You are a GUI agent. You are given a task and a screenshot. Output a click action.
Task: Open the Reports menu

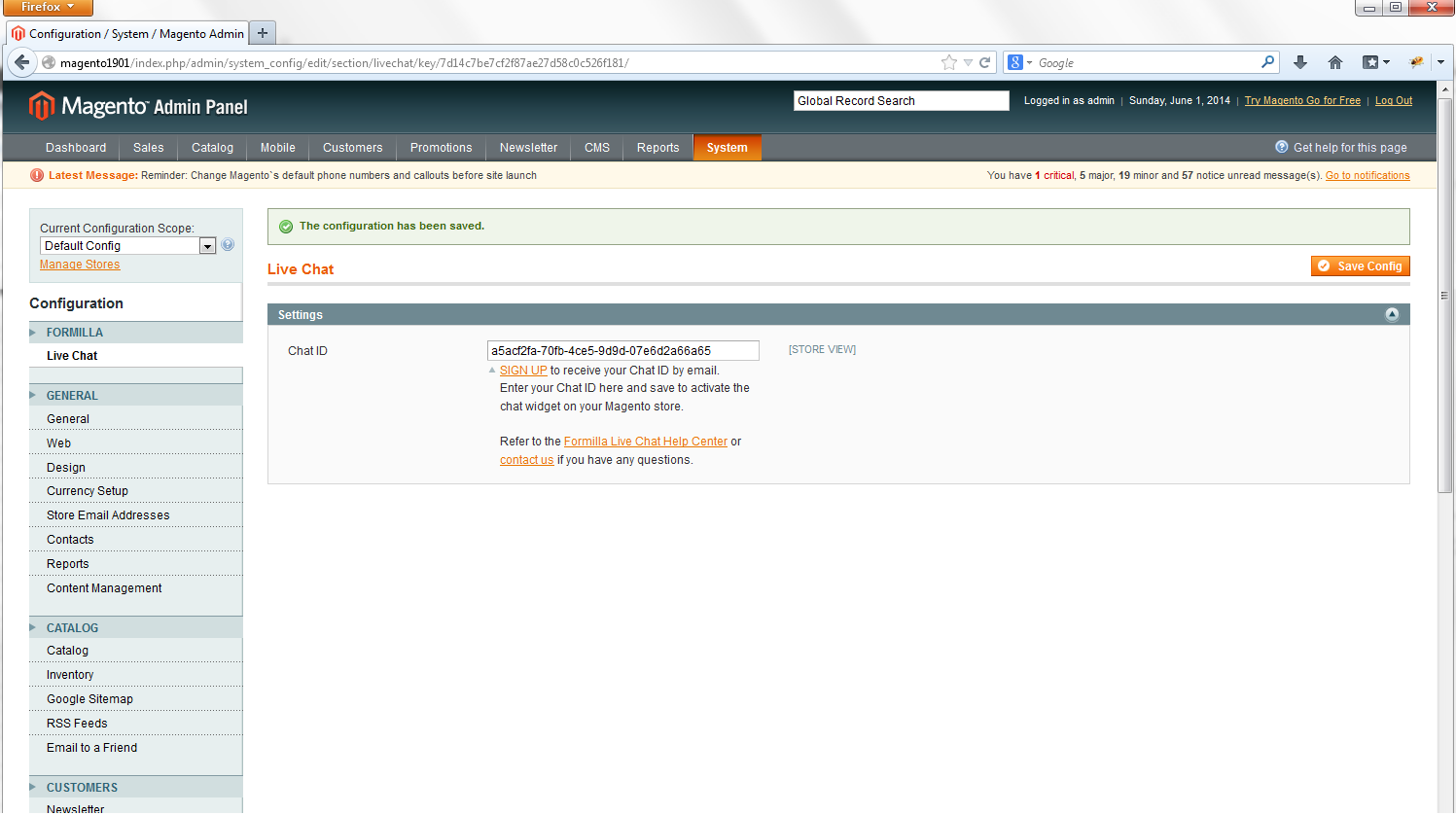tap(658, 148)
